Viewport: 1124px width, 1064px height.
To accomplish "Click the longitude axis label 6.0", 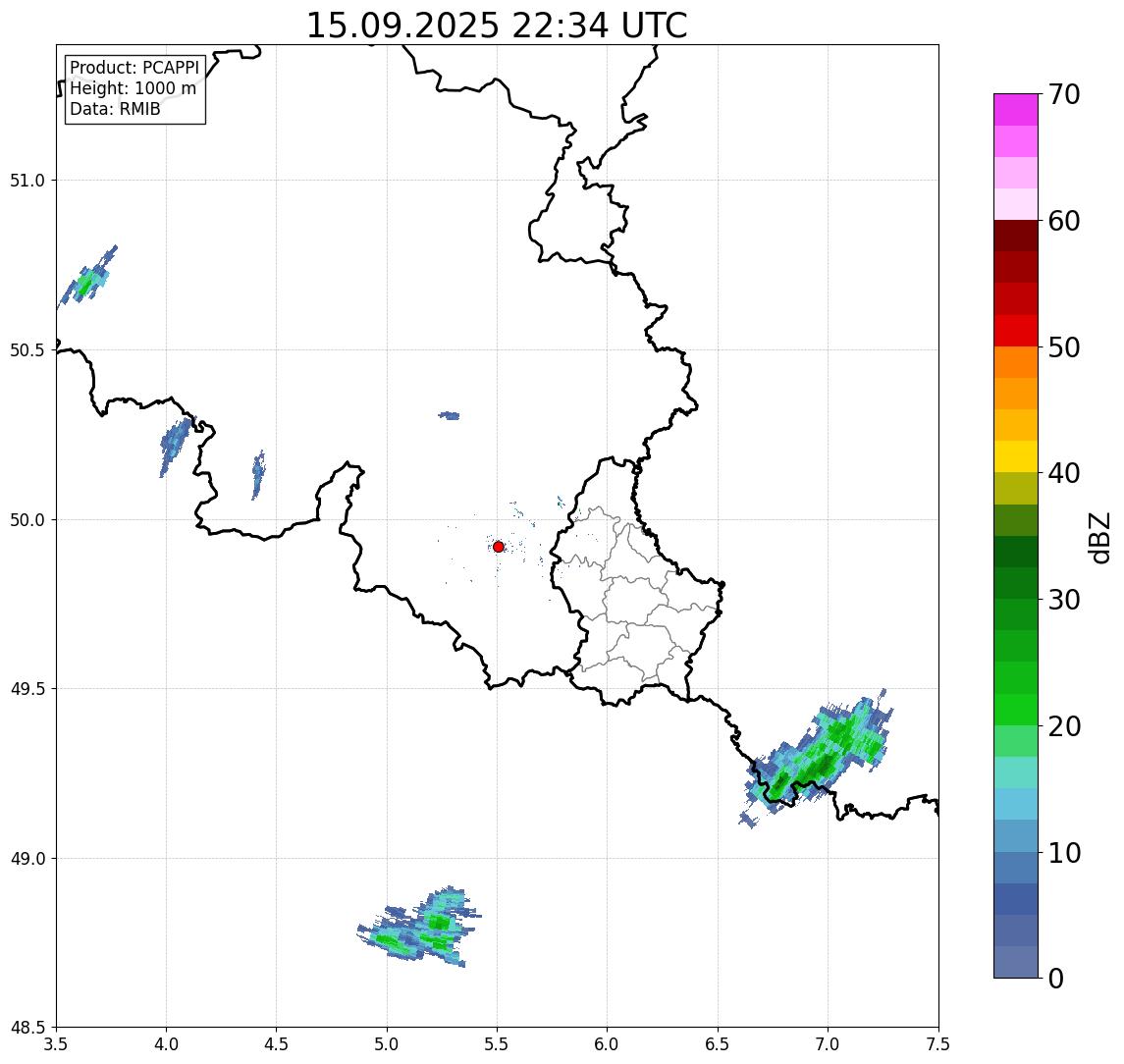I will coord(608,1044).
